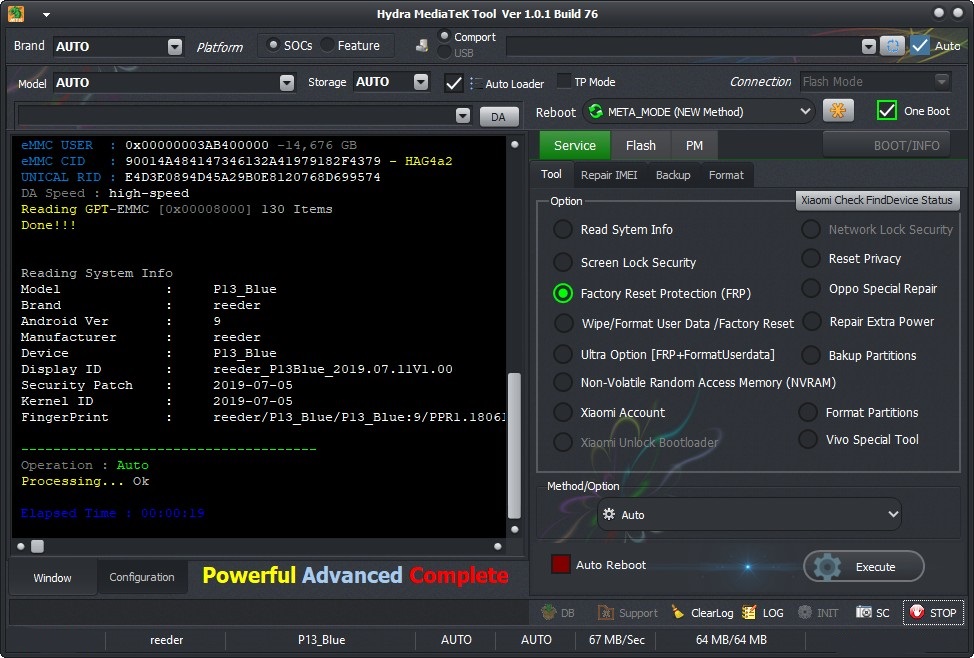Screen dimensions: 974x658
Task: Click the blue refresh ports icon
Action: 893,45
